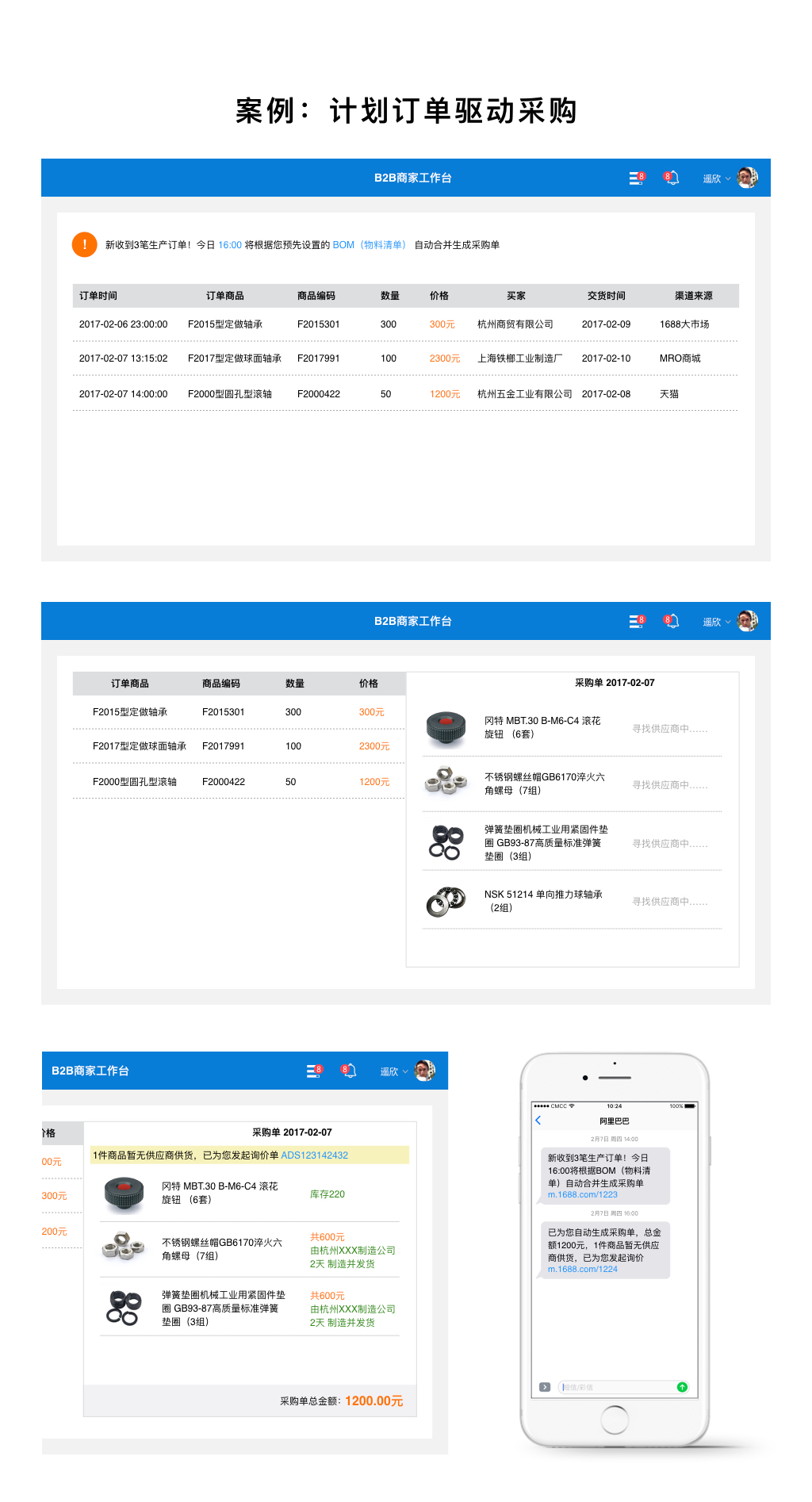Click channel source MRO商城
Screen dimensions: 812x1502
[680, 358]
